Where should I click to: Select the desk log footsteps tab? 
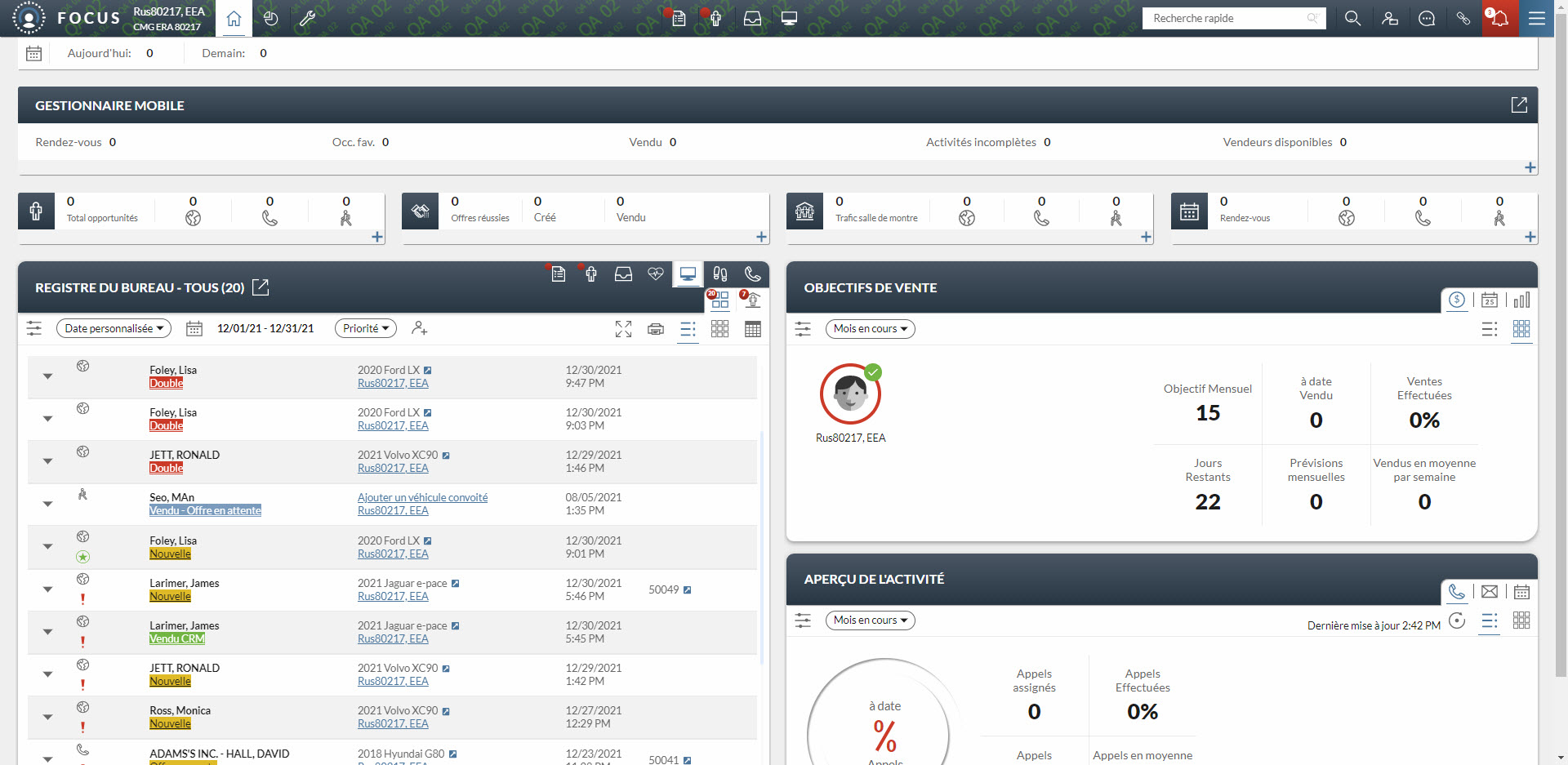click(720, 274)
